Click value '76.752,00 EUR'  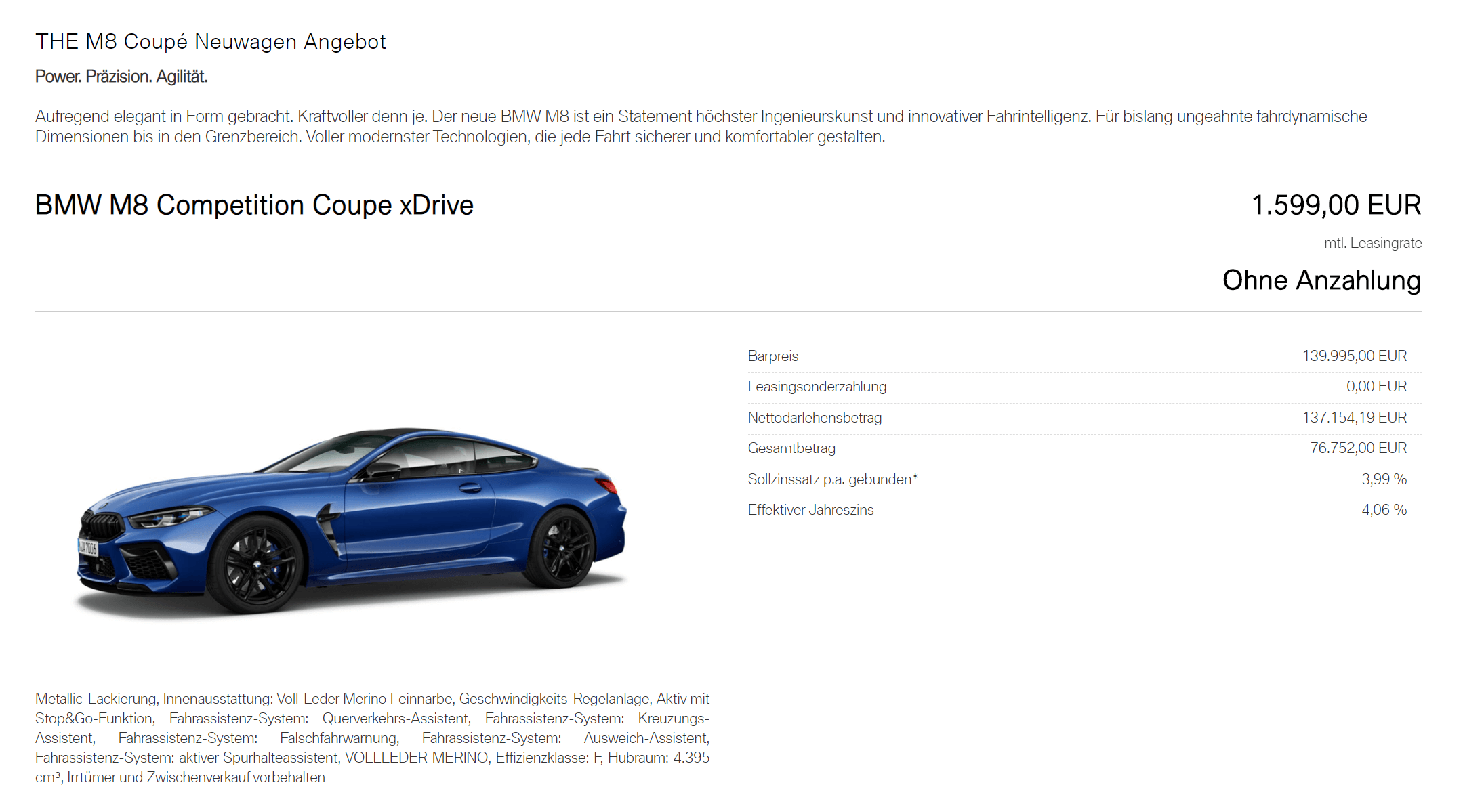(x=1358, y=448)
